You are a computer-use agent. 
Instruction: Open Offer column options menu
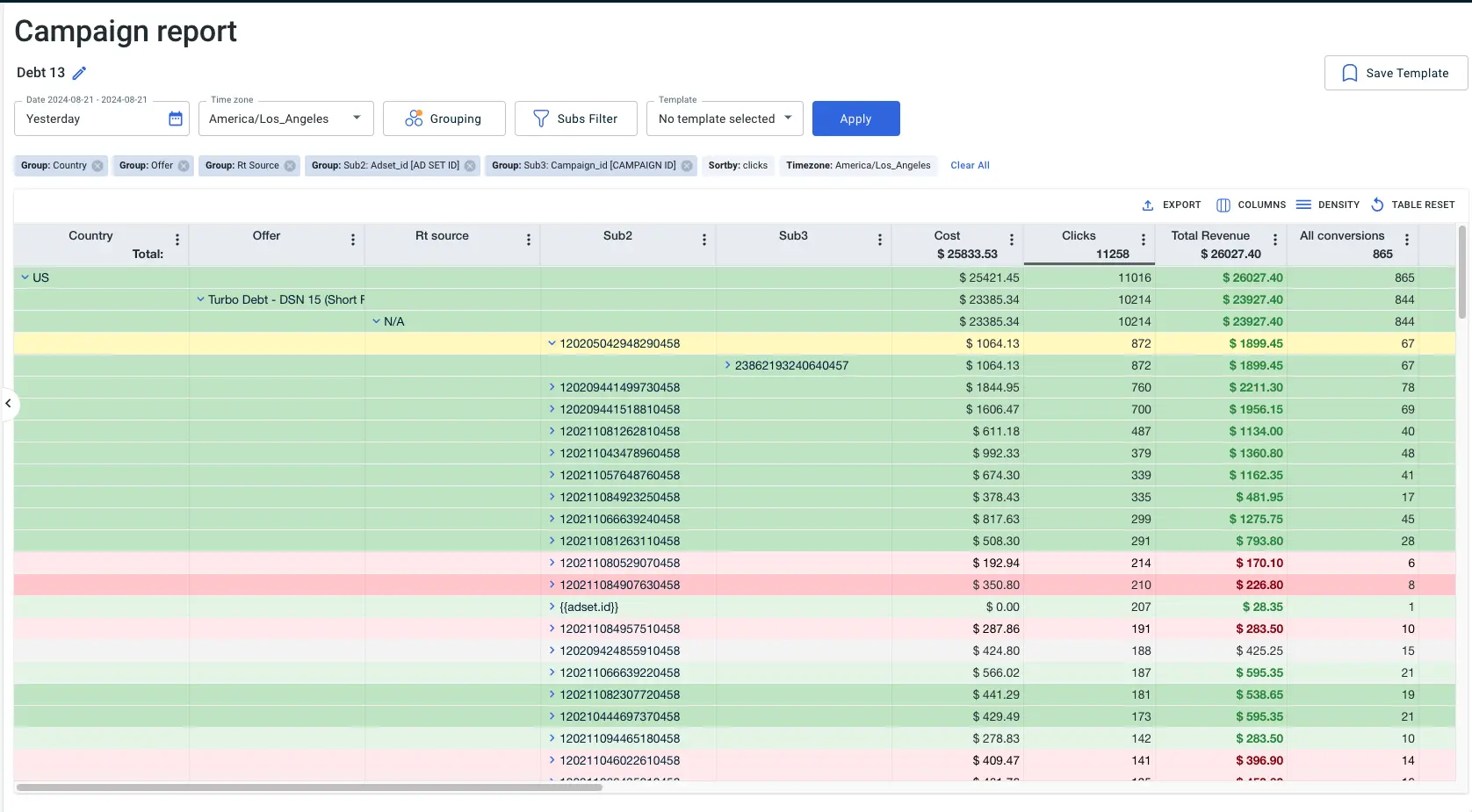click(x=353, y=240)
